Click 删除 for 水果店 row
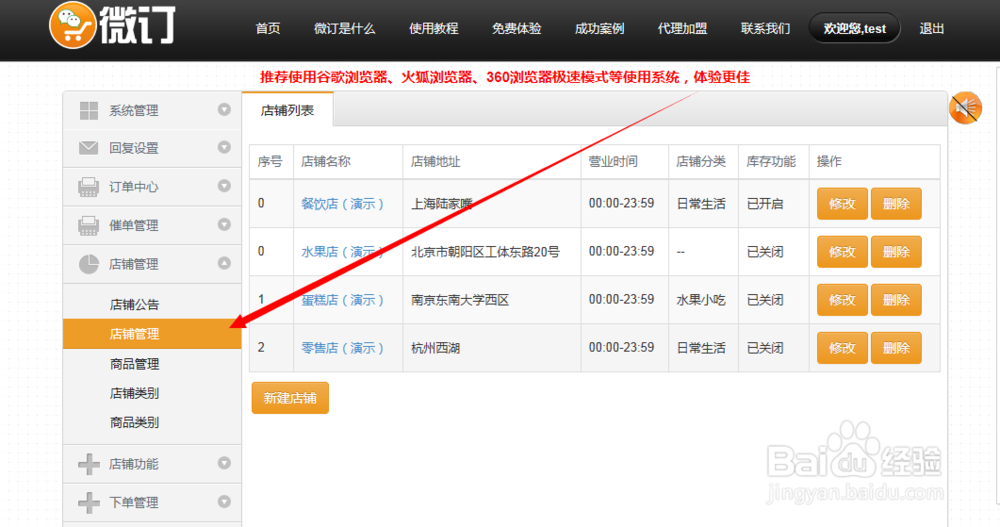 tap(896, 252)
